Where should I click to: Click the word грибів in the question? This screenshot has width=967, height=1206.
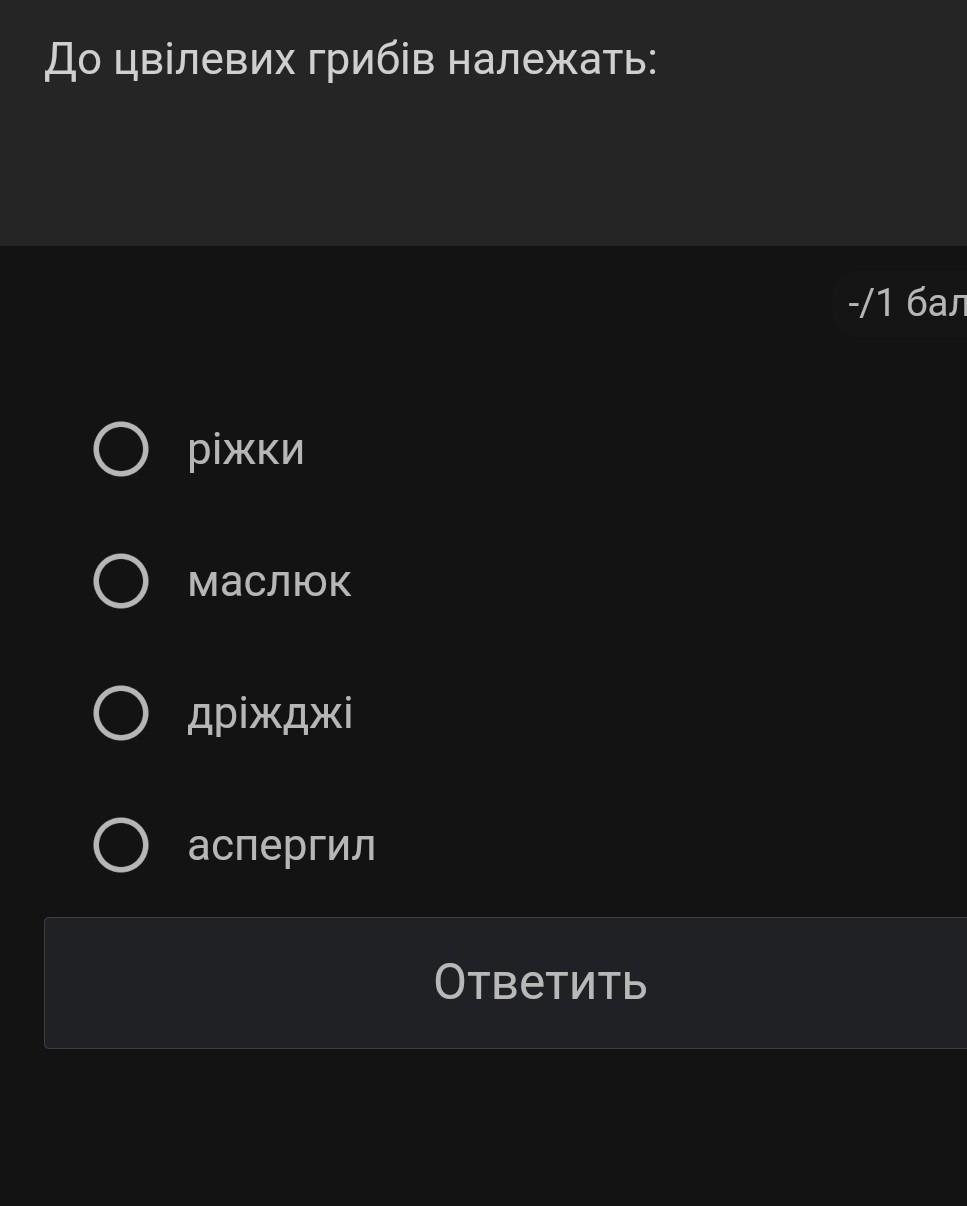[371, 61]
